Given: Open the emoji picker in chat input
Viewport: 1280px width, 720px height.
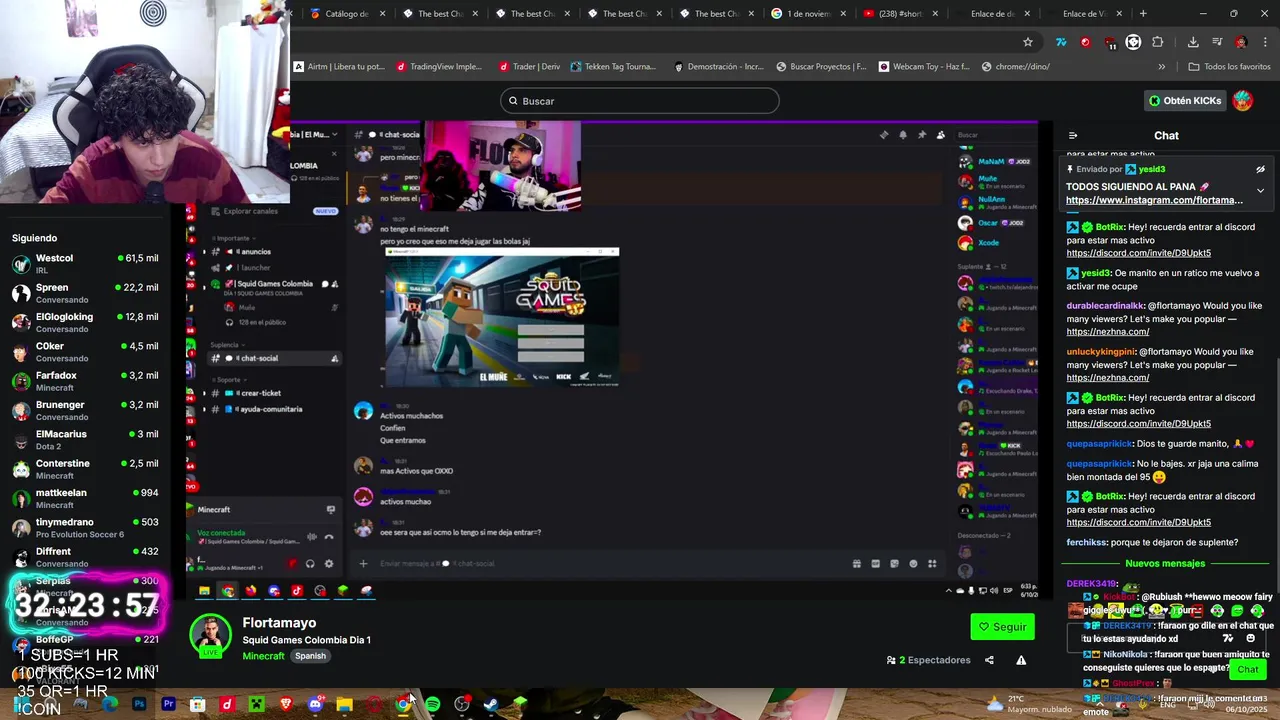Looking at the screenshot, I should (1250, 638).
